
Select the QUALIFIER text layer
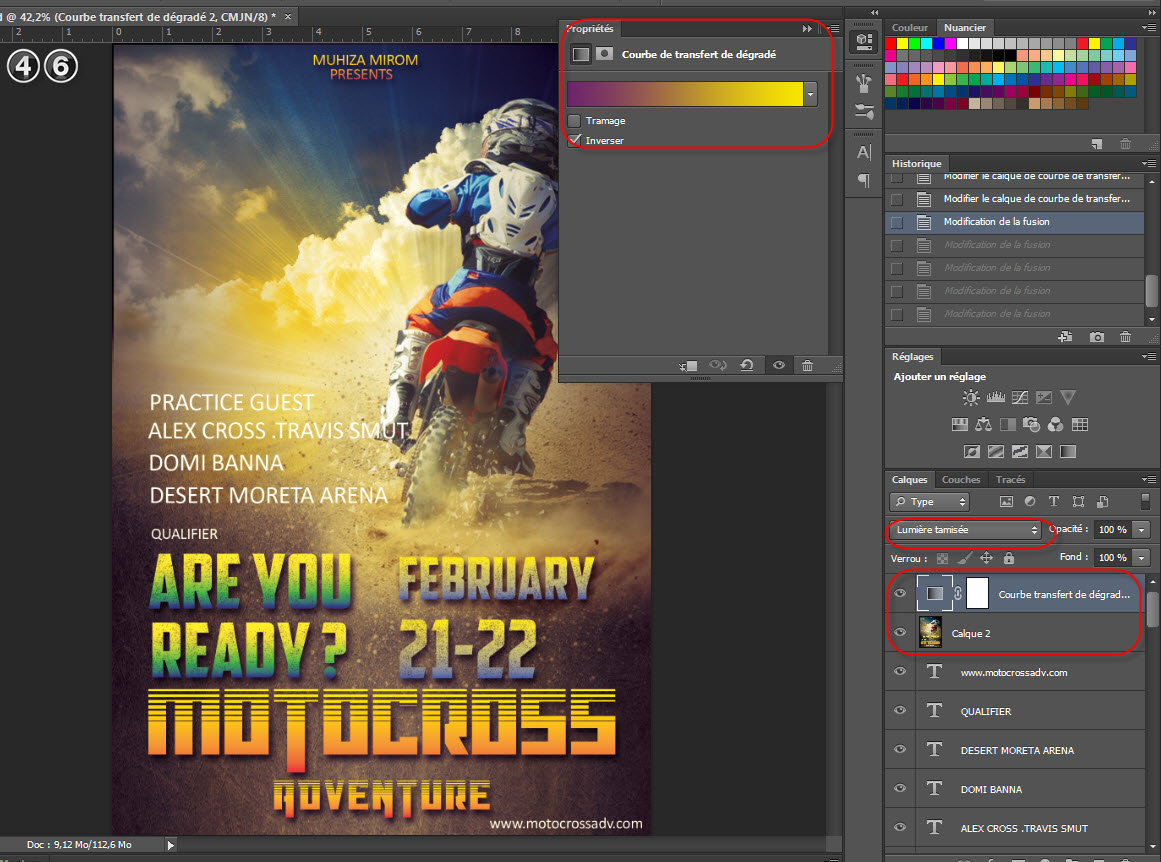tap(985, 711)
